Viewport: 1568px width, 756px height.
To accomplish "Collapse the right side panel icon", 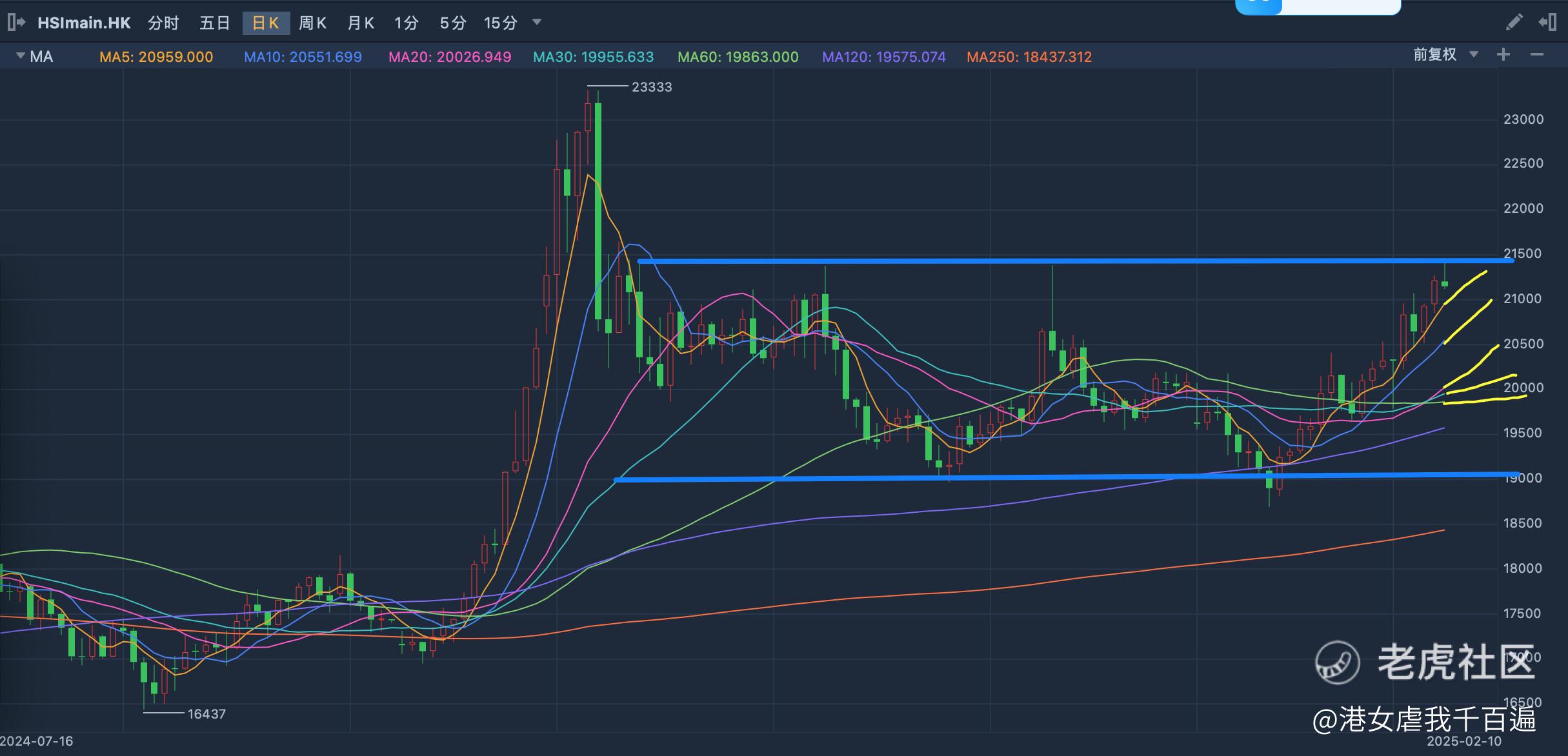I will pyautogui.click(x=1547, y=23).
